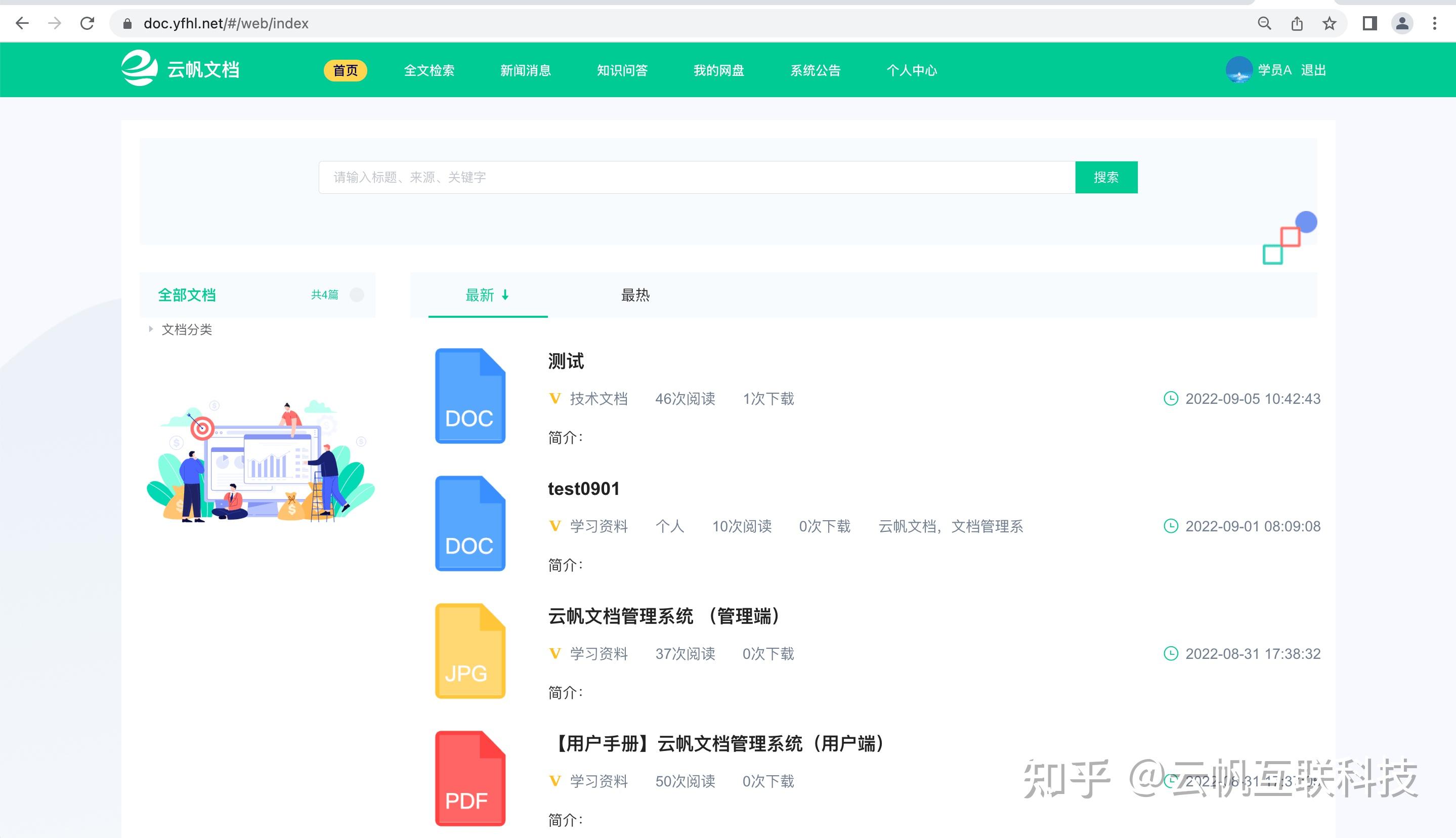This screenshot has width=1456, height=838.
Task: Open the browser zoom magnifier icon
Action: (1264, 23)
